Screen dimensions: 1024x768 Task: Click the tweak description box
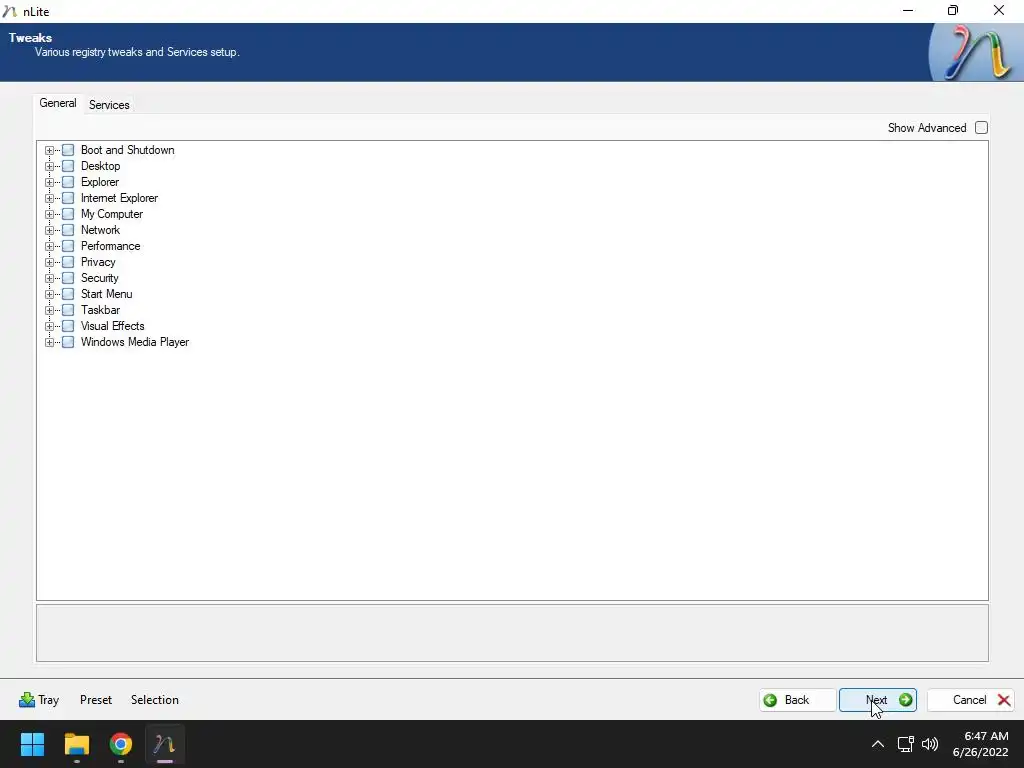click(512, 633)
